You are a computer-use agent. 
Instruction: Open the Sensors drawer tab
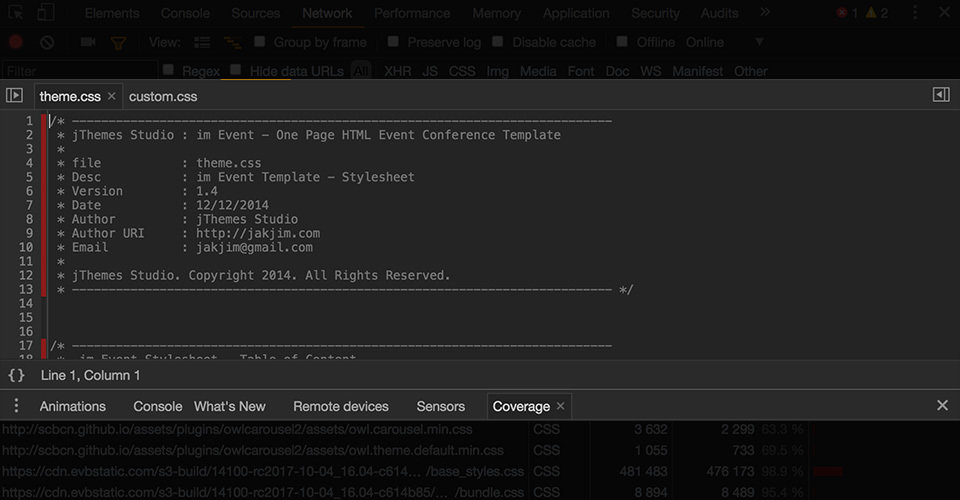pyautogui.click(x=440, y=406)
